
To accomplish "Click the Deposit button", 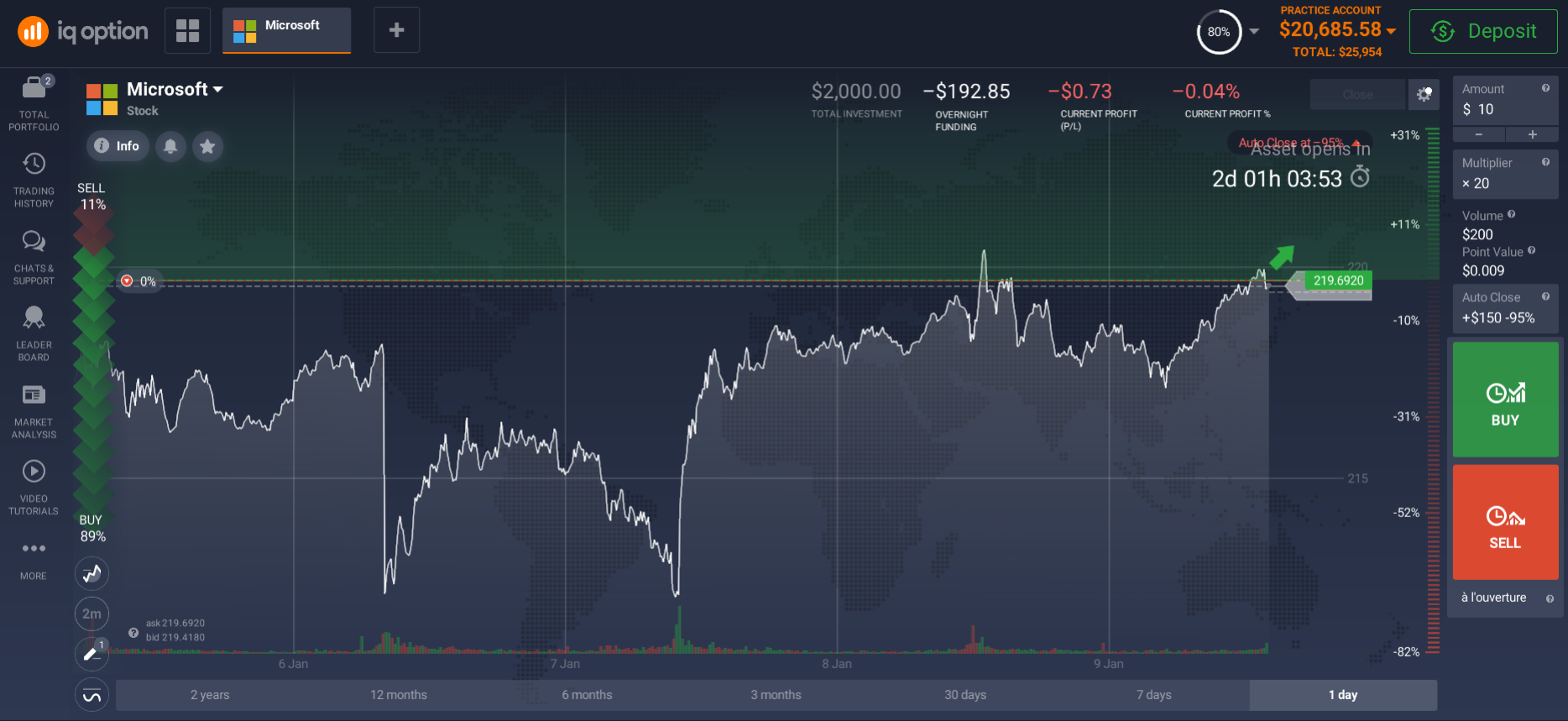I will coord(1483,31).
